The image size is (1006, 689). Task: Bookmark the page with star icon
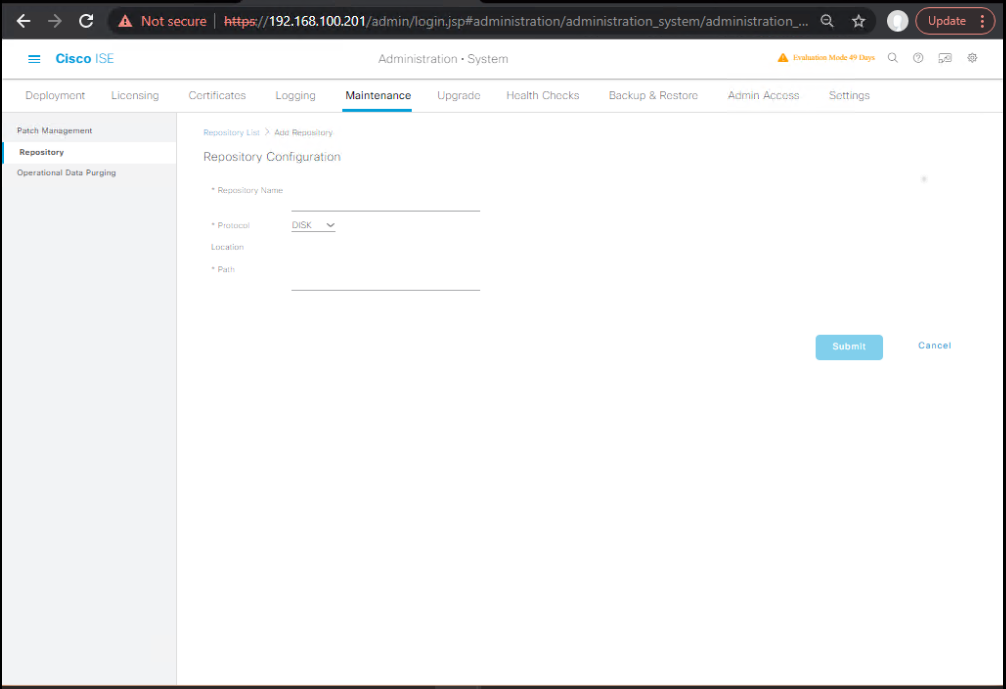858,21
